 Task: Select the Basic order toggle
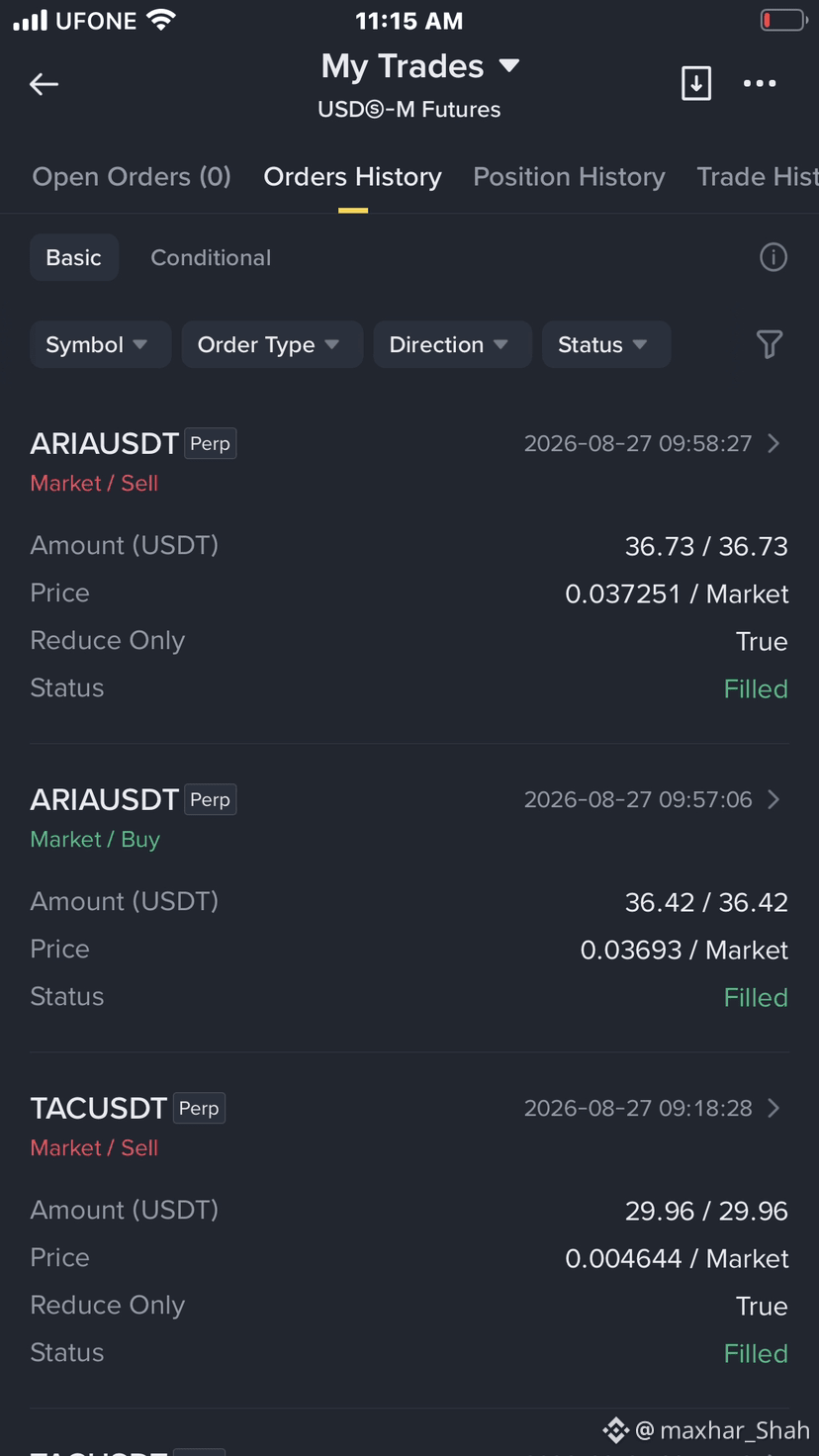[x=74, y=257]
